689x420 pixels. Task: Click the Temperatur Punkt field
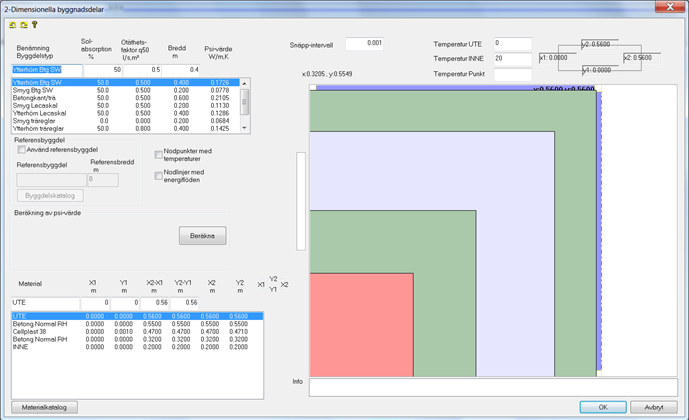point(513,74)
